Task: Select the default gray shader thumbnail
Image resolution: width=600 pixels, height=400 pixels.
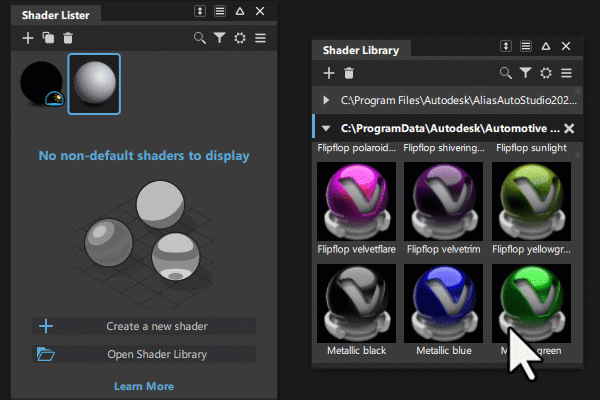Action: click(x=94, y=84)
